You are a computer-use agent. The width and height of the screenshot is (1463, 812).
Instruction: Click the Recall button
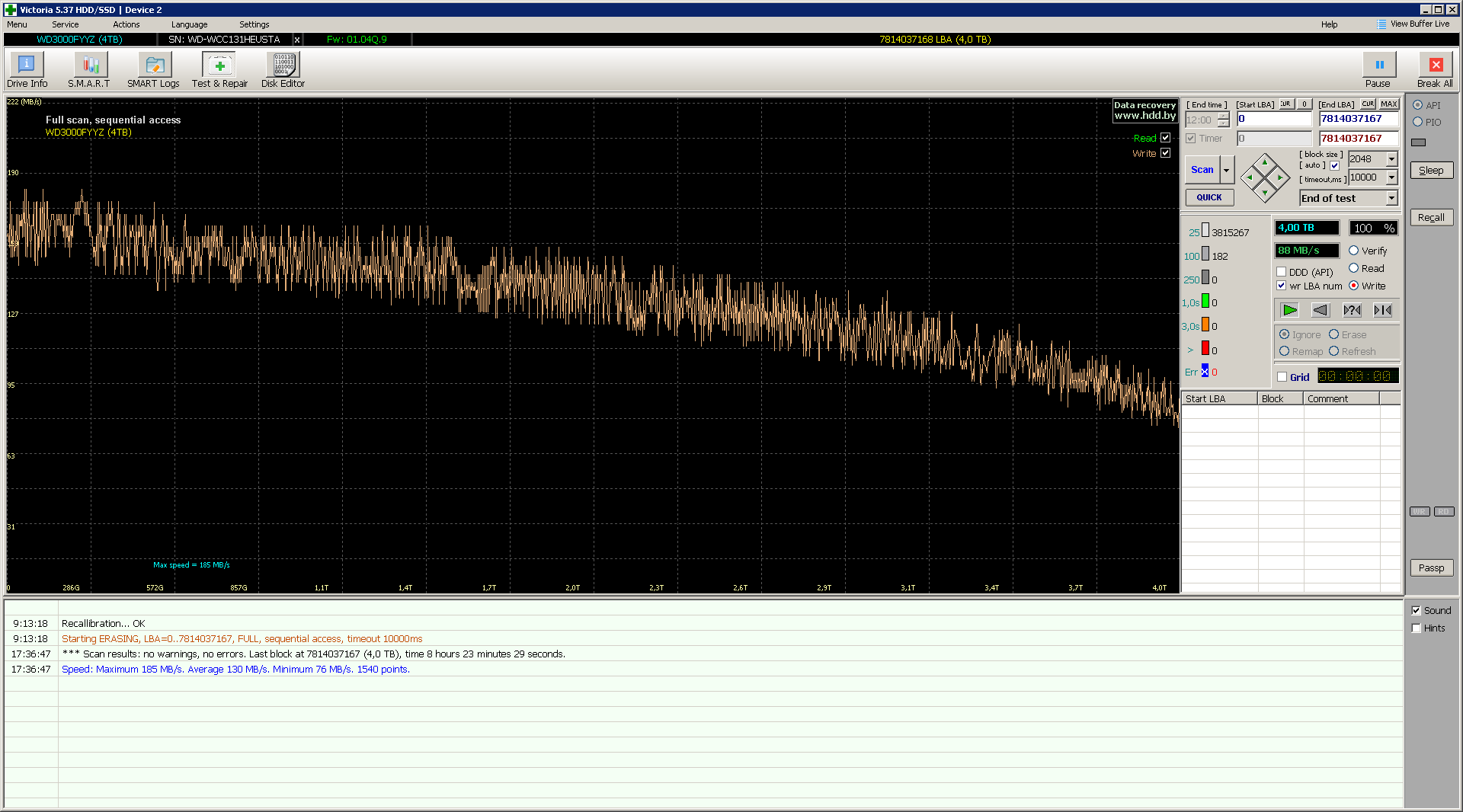(x=1431, y=218)
